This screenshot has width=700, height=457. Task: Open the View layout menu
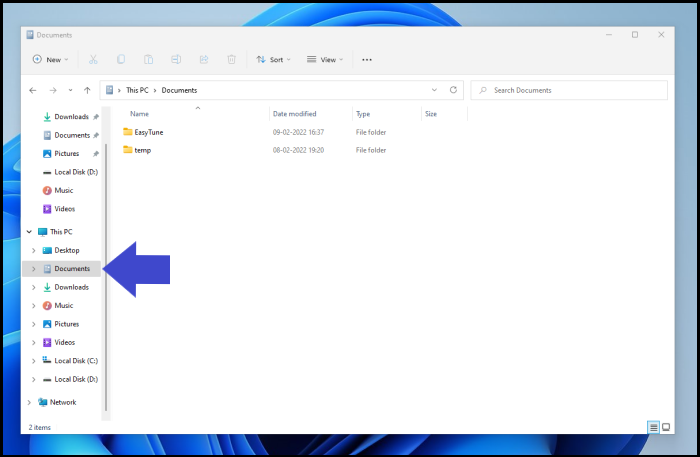(x=326, y=60)
